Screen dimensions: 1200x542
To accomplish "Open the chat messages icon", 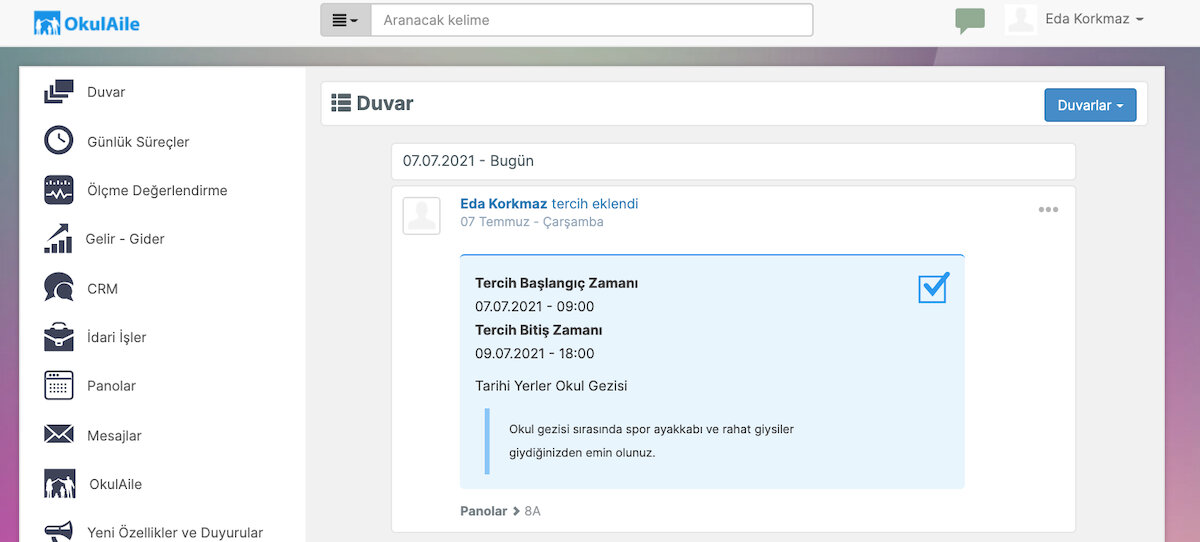I will pyautogui.click(x=969, y=21).
